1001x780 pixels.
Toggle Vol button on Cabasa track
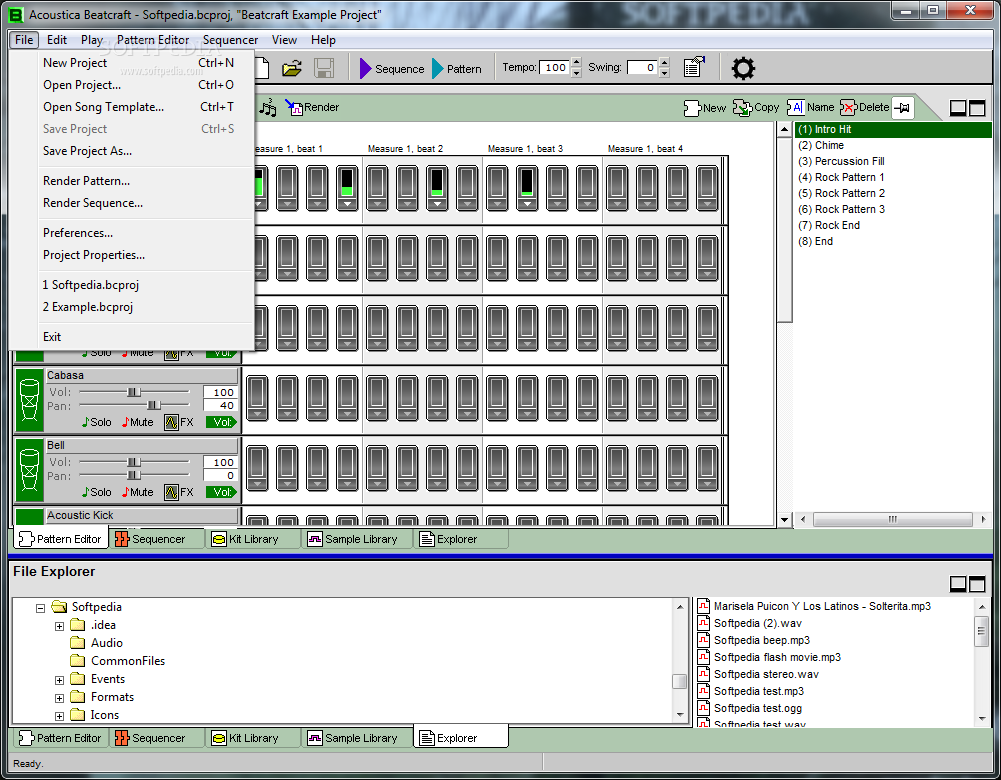221,422
